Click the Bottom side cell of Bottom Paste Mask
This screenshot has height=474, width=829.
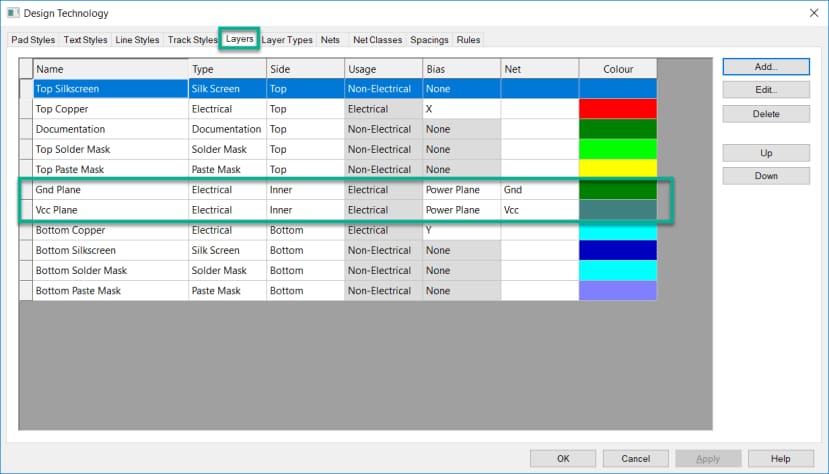coord(306,291)
